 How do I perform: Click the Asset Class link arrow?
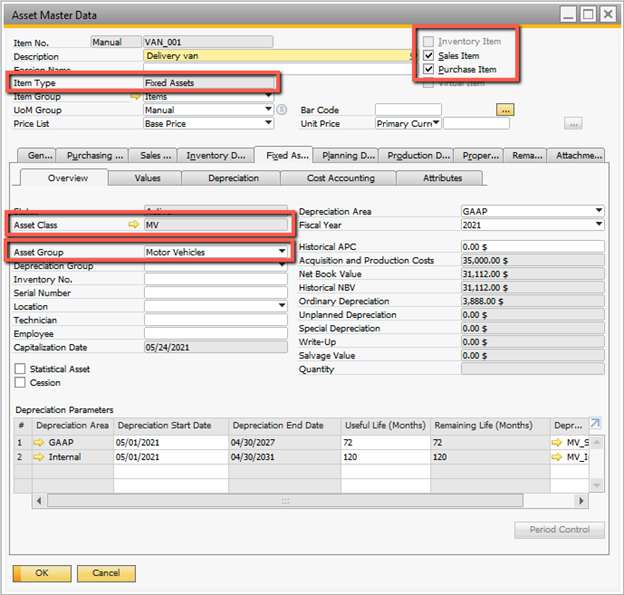pyautogui.click(x=134, y=224)
